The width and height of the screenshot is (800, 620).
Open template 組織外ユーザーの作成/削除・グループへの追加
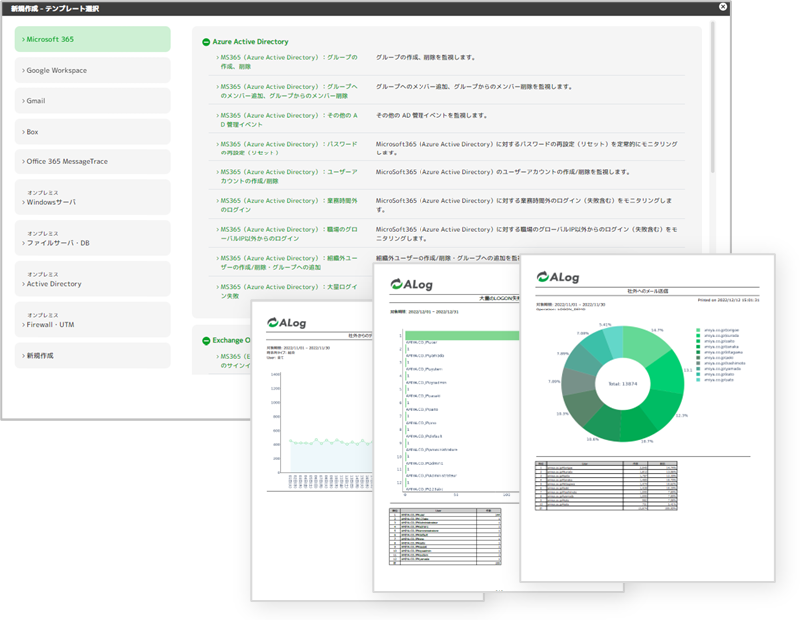click(287, 262)
